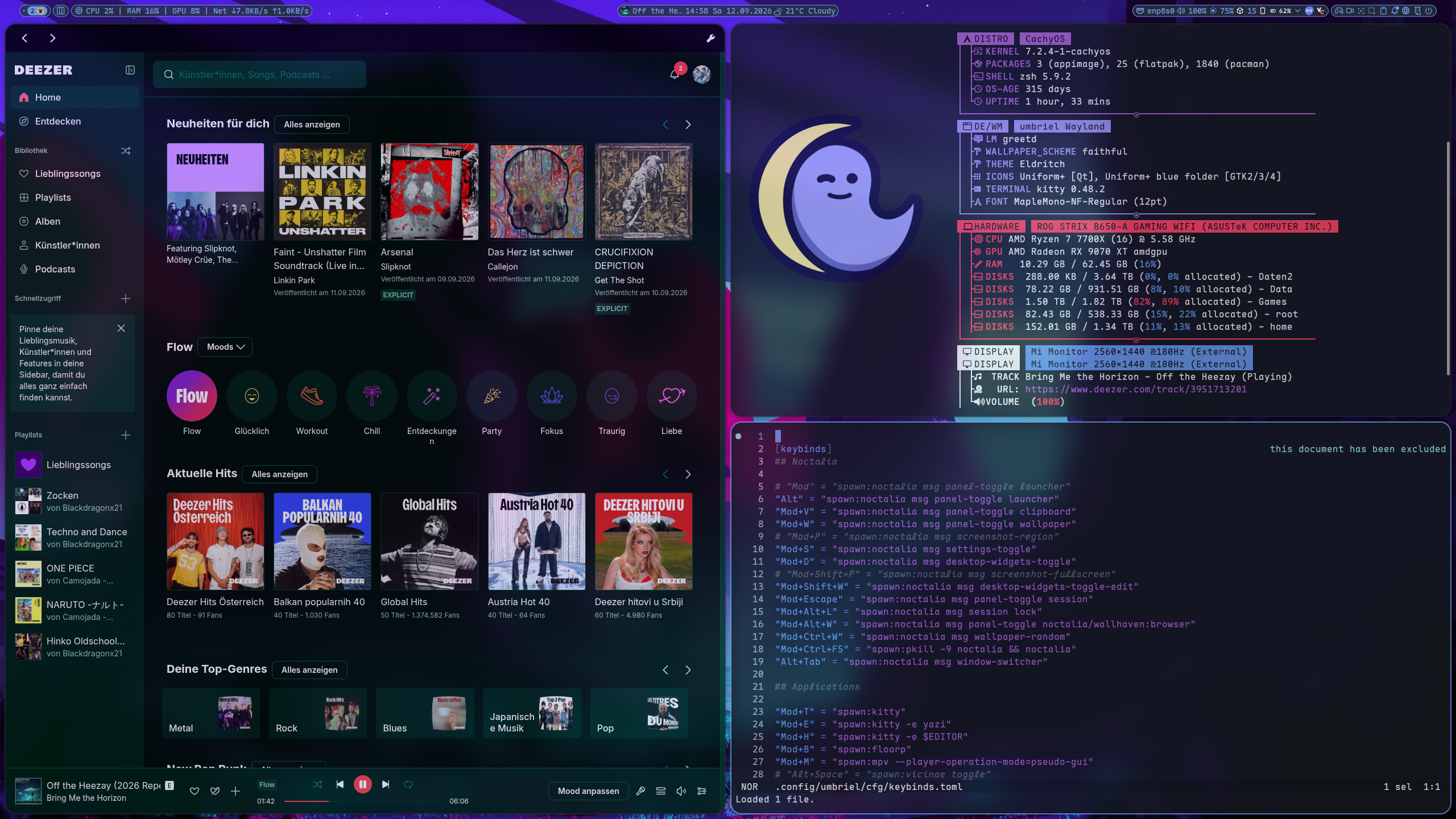Show the playback queue list
Viewport: 1456px width, 819px height.
pos(661,791)
